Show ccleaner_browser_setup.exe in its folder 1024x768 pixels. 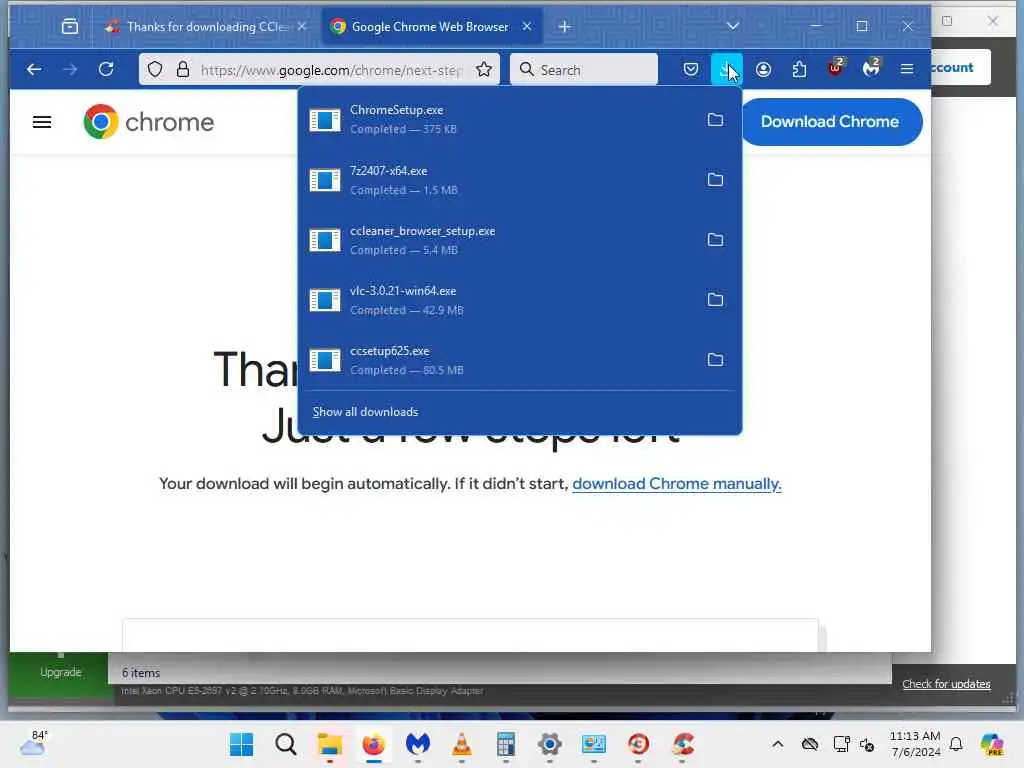(715, 240)
